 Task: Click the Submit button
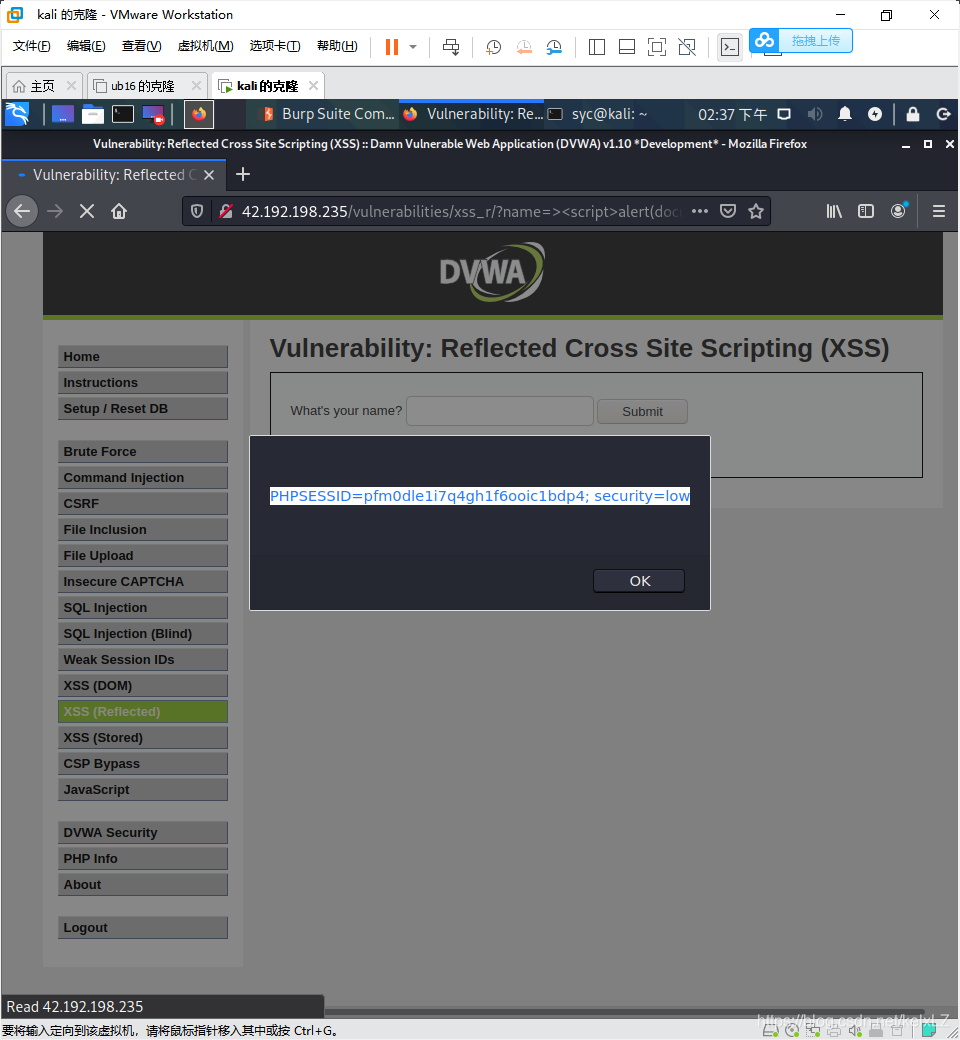point(642,412)
